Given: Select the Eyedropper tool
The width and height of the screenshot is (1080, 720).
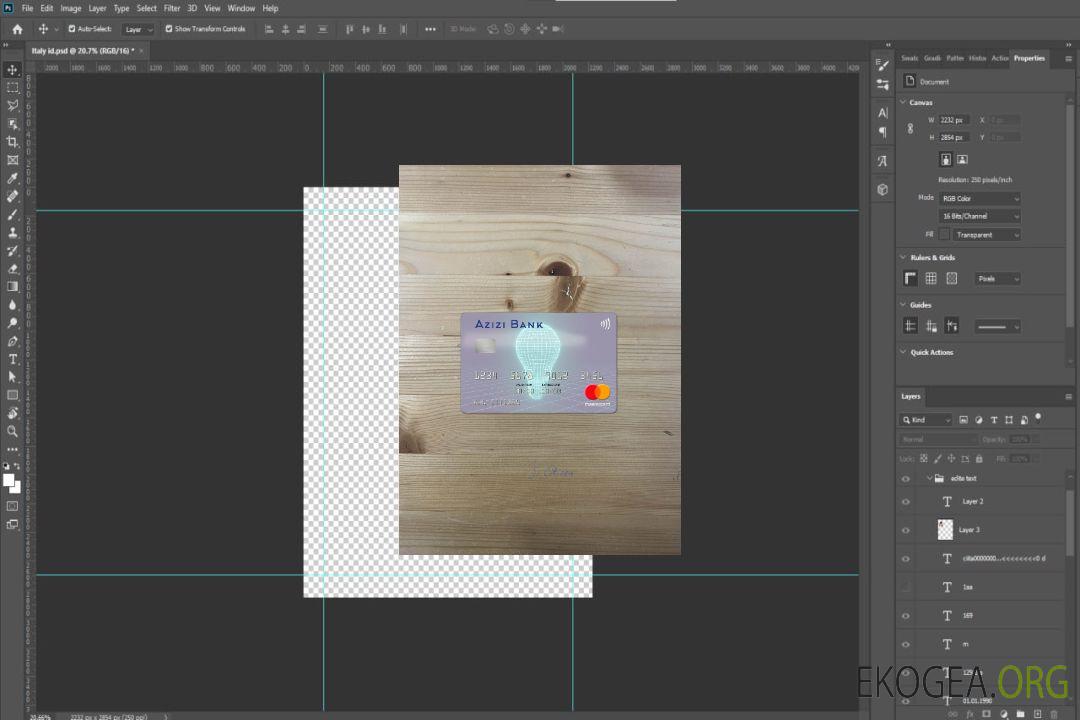Looking at the screenshot, I should pyautogui.click(x=13, y=178).
